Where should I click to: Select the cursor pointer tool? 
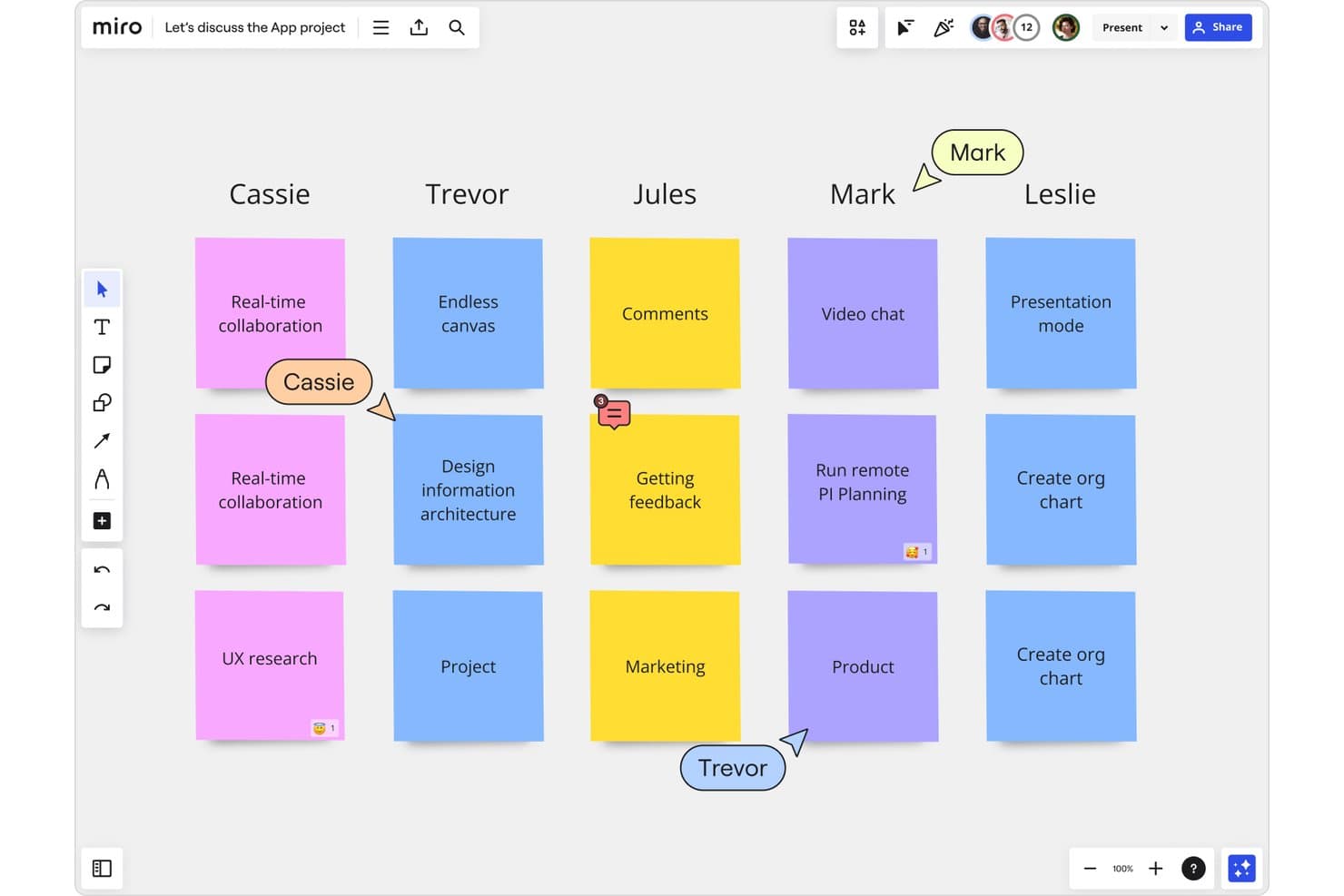(x=102, y=290)
